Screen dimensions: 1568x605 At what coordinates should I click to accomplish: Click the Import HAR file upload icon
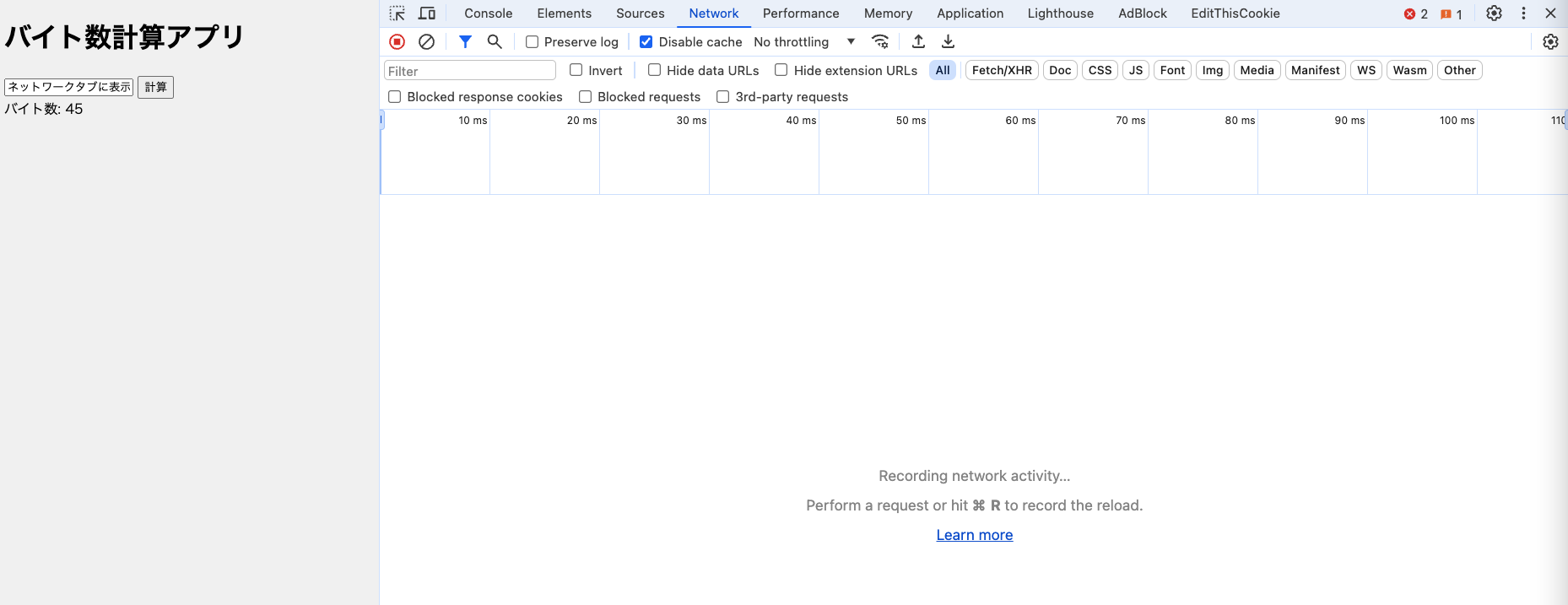coord(918,41)
